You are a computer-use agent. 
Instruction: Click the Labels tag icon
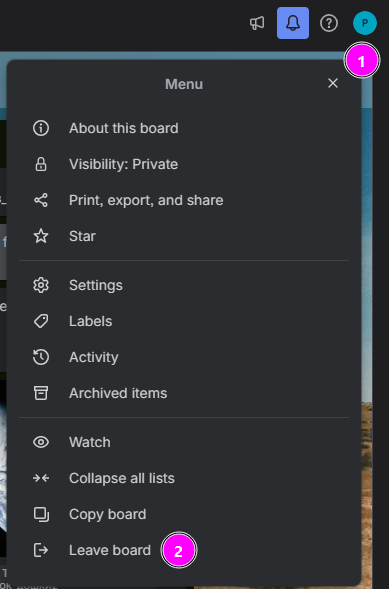[x=41, y=321]
